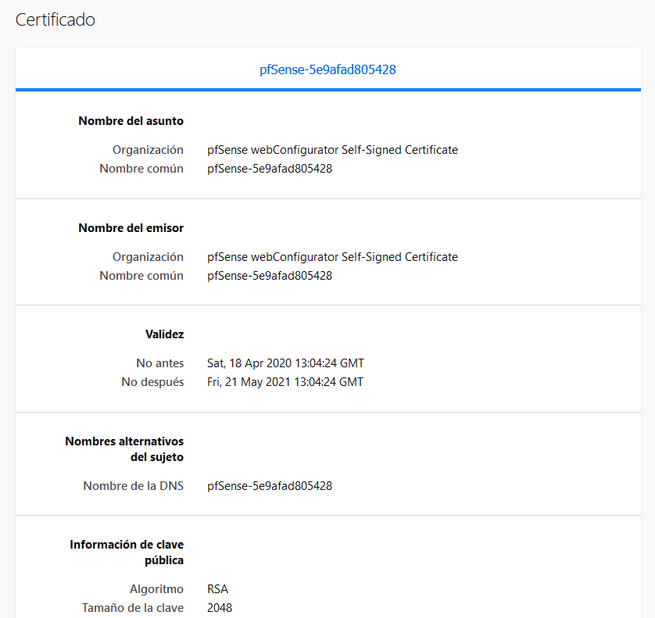Click Información de clave pública heading

127,552
